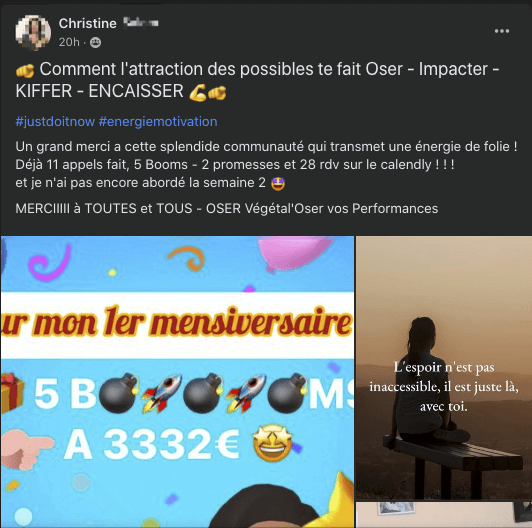The height and width of the screenshot is (528, 532).
Task: Click the 'L'espoir n'est pas inaccessible' quote
Action: [444, 386]
